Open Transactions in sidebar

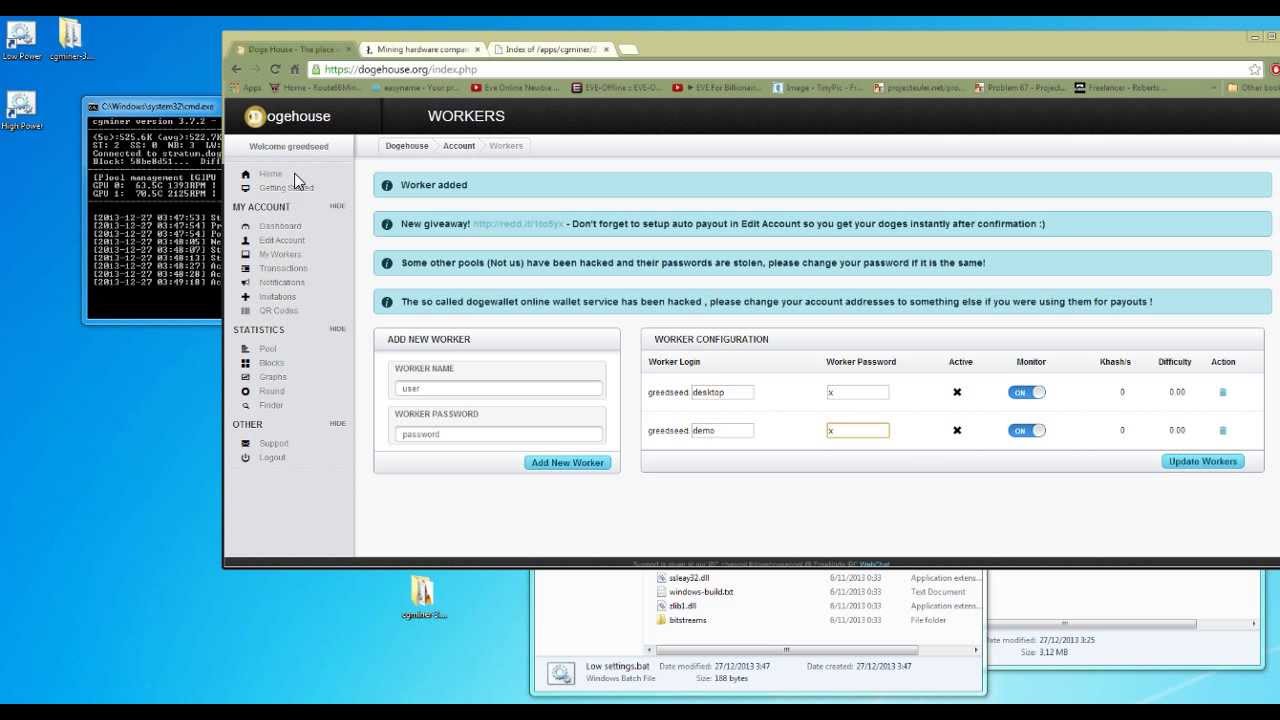click(x=283, y=268)
